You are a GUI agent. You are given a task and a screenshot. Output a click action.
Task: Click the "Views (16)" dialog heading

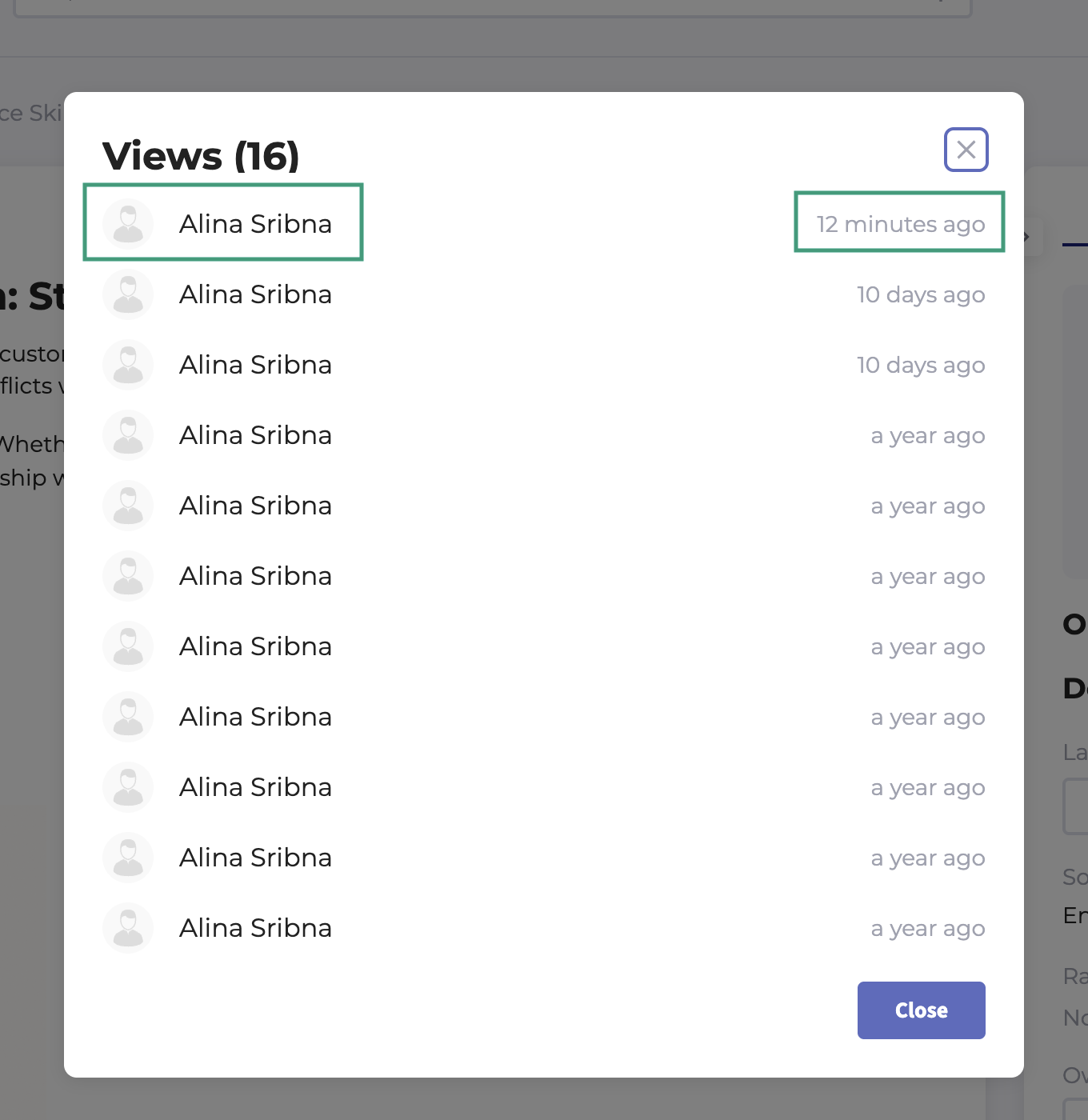201,155
